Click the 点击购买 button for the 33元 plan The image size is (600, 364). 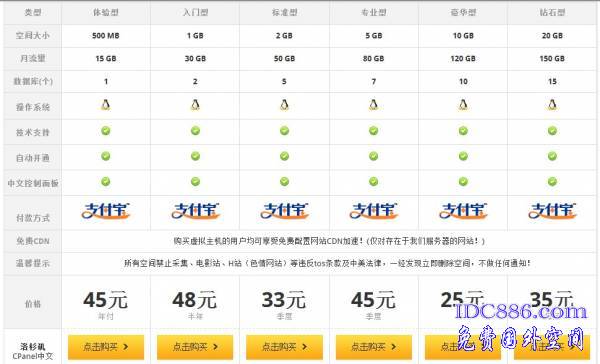click(284, 347)
